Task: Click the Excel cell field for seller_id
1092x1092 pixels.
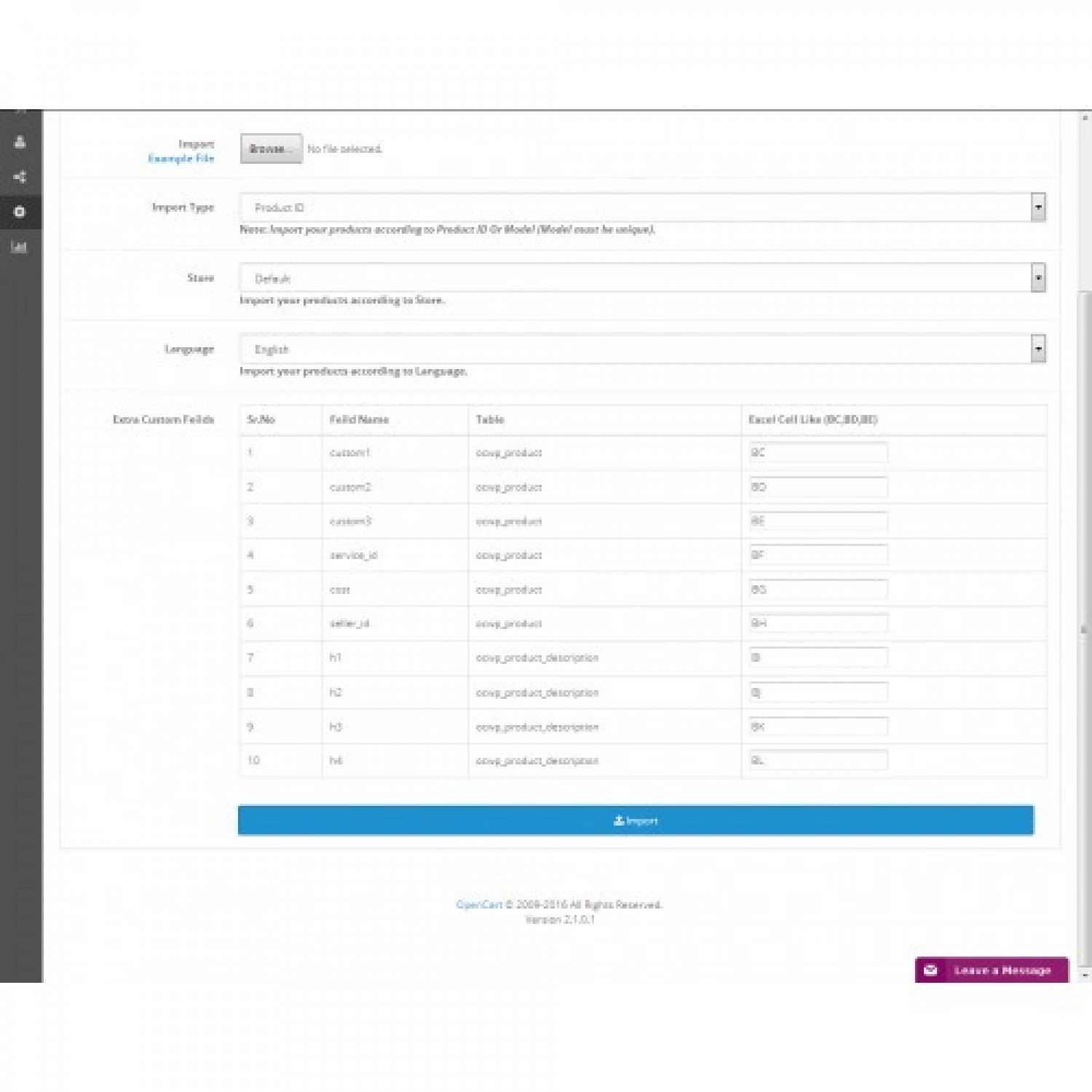Action: click(x=818, y=623)
